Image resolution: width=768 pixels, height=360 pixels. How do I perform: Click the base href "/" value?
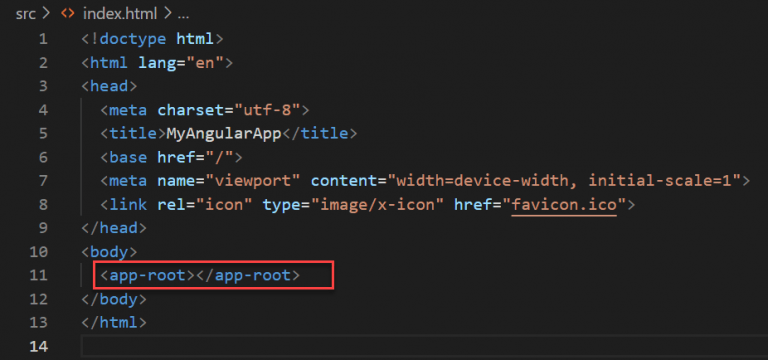pyautogui.click(x=219, y=157)
